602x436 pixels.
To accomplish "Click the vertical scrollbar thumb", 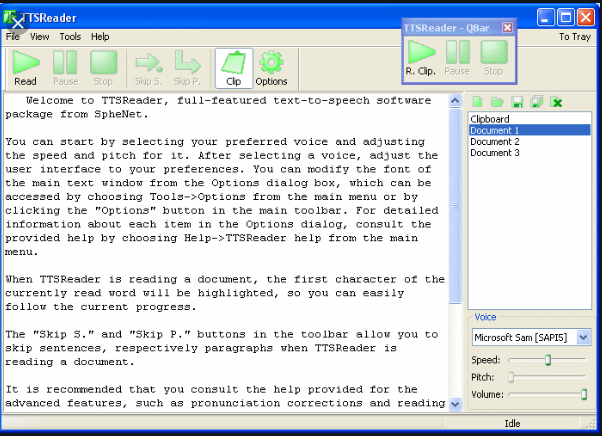I will [x=455, y=206].
